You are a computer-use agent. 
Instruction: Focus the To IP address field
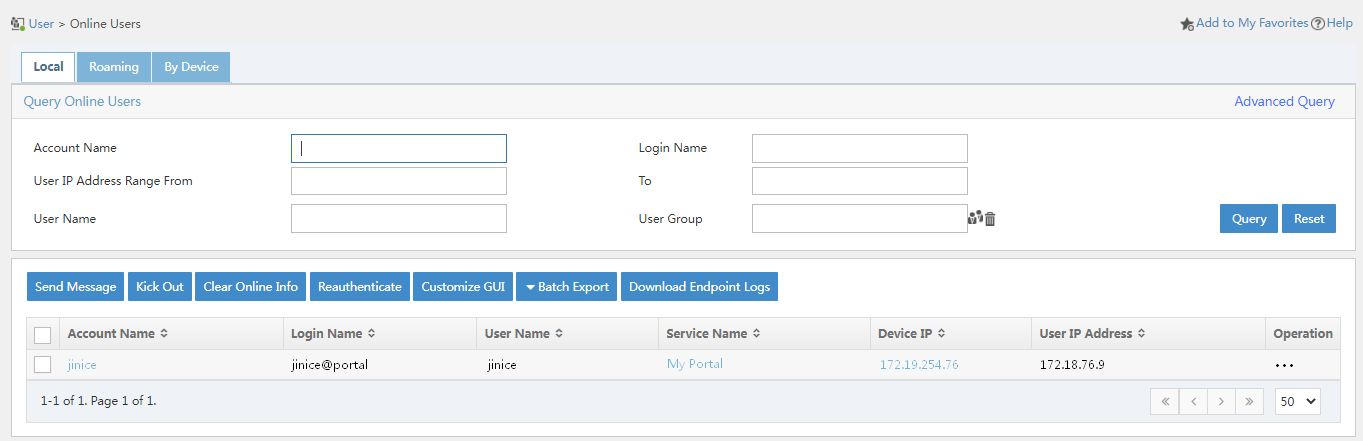click(x=860, y=181)
